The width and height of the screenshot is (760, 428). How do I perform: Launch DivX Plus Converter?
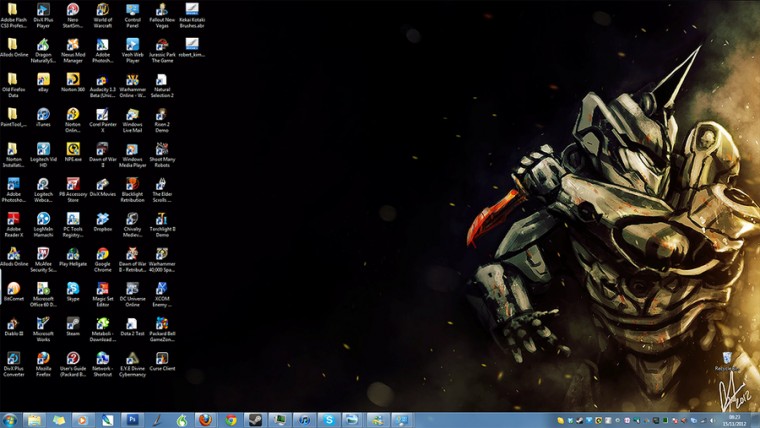coord(14,365)
